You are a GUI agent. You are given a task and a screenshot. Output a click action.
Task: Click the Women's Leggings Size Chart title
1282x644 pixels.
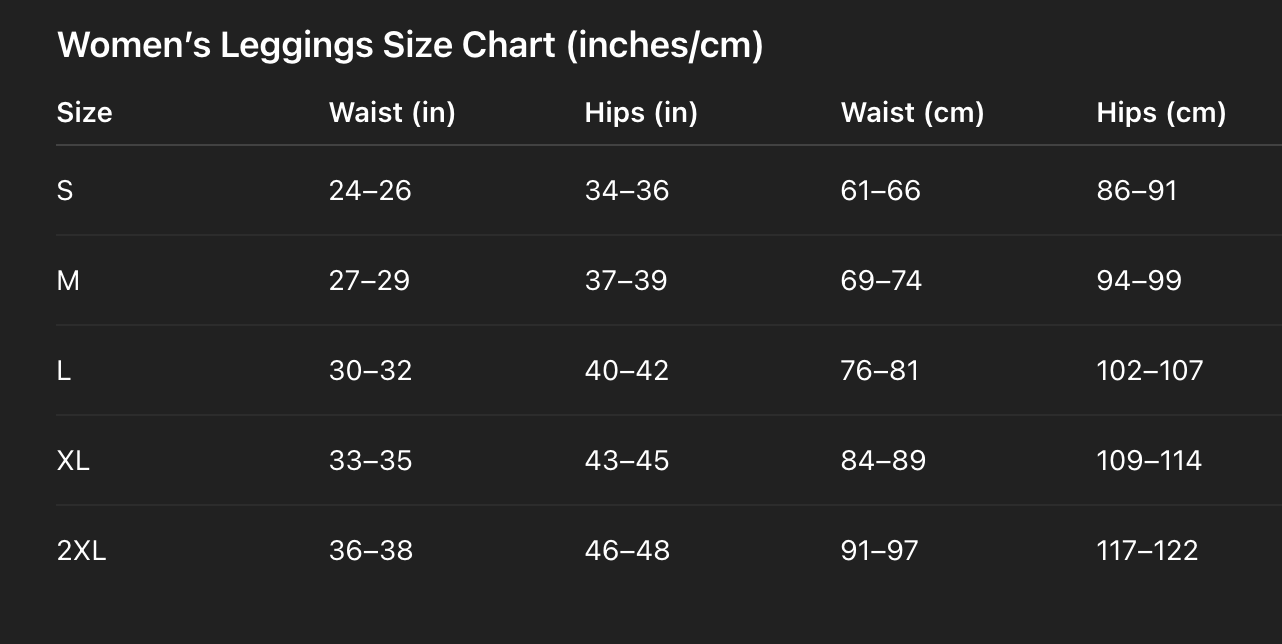click(x=410, y=45)
